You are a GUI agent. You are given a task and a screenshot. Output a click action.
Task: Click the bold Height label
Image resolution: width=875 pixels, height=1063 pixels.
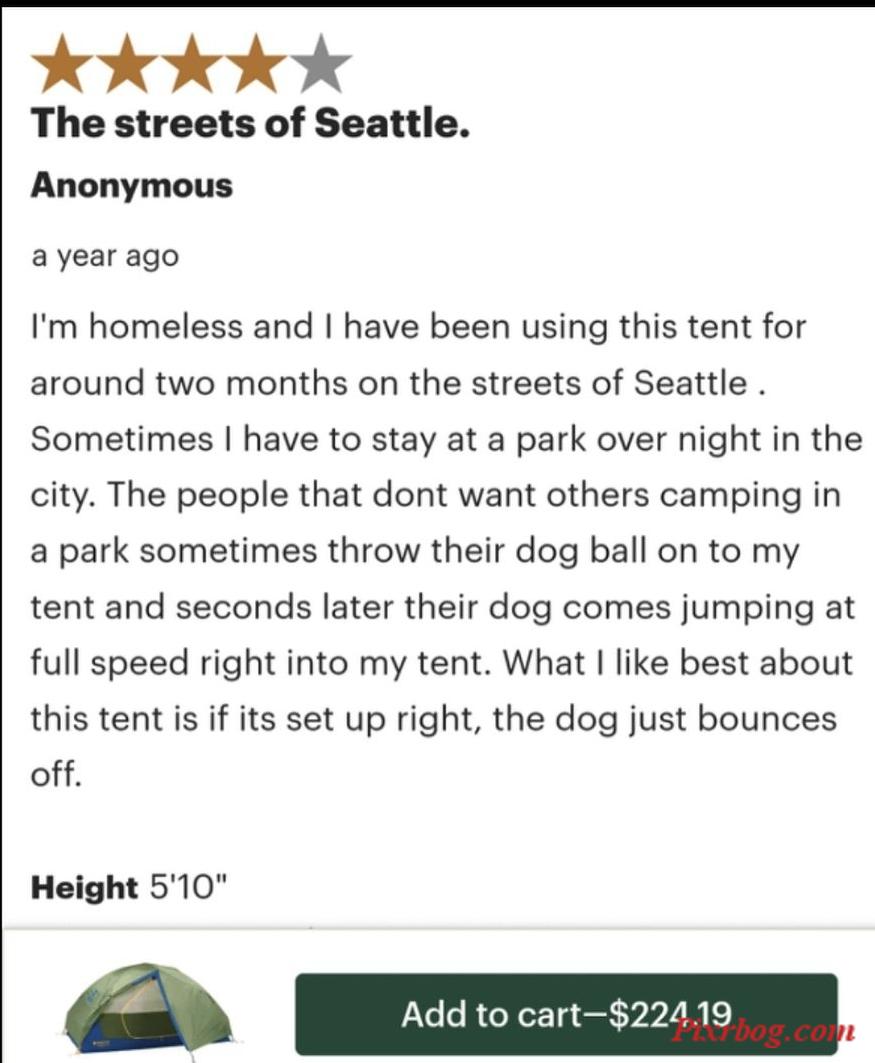pyautogui.click(x=84, y=887)
